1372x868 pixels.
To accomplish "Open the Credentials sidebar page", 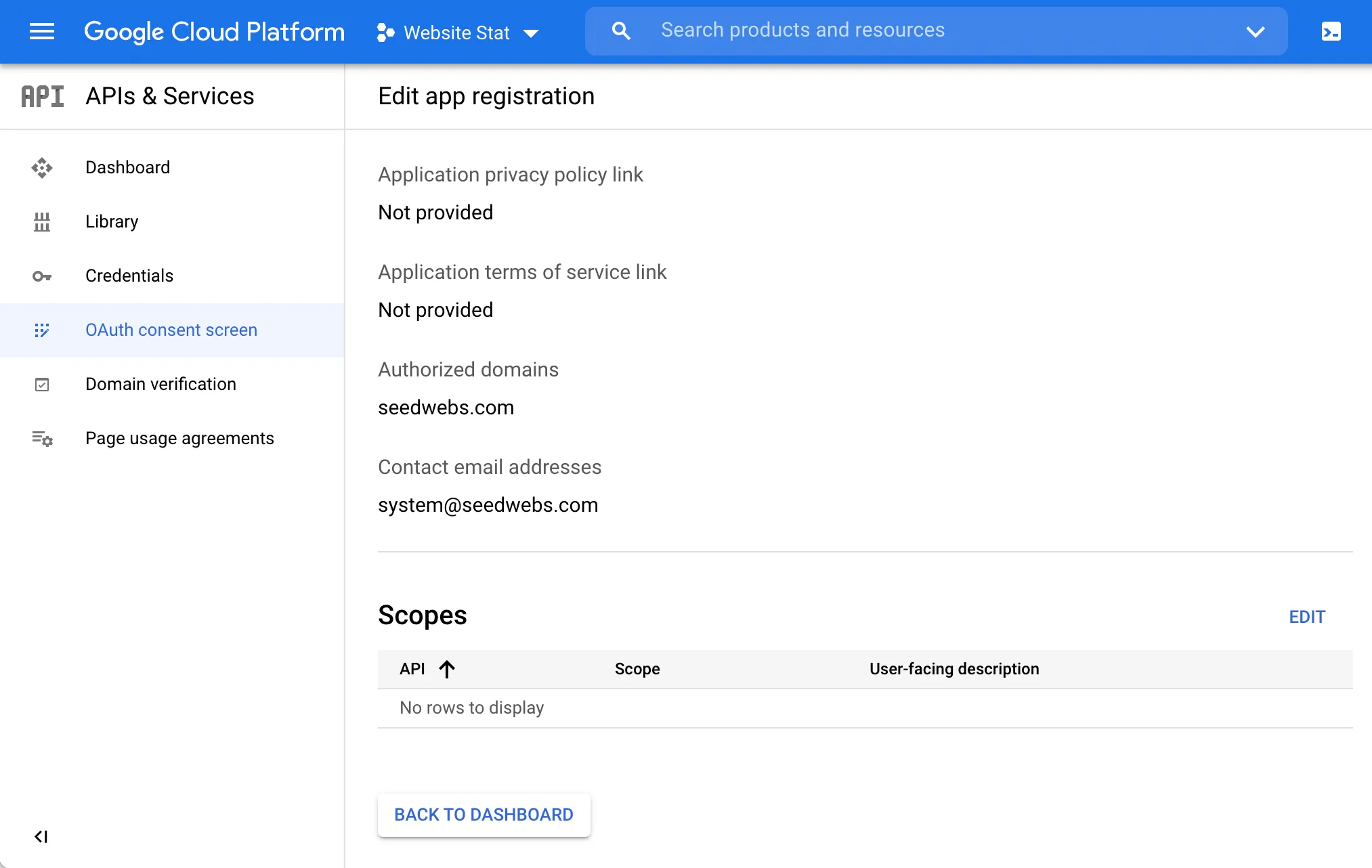I will coord(129,276).
